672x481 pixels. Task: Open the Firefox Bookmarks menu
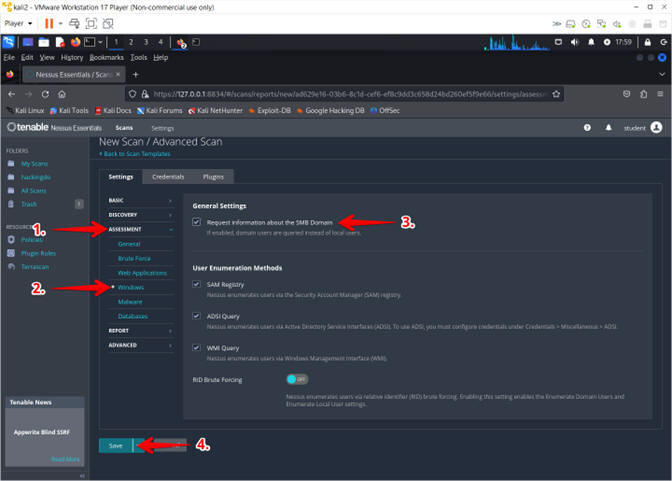pos(106,57)
